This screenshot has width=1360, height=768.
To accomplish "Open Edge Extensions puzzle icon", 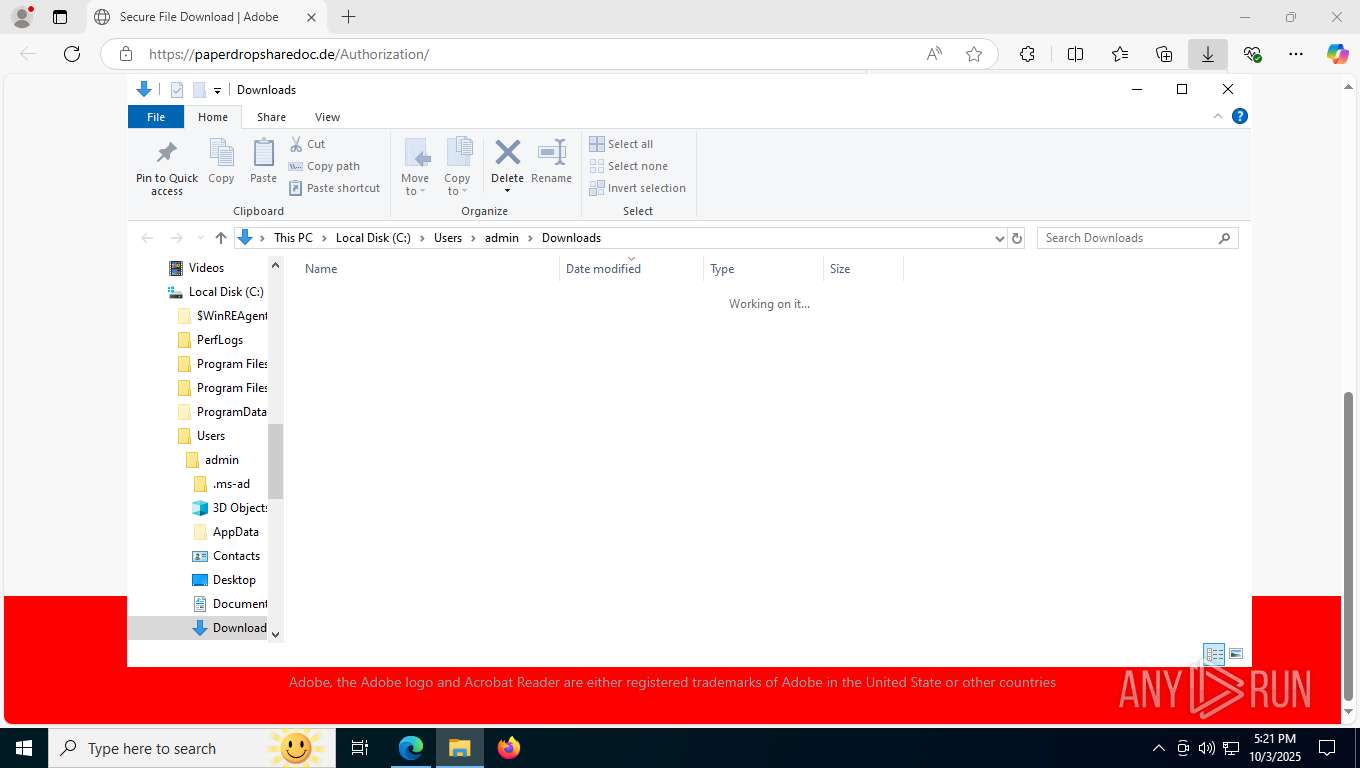I will coord(1027,54).
